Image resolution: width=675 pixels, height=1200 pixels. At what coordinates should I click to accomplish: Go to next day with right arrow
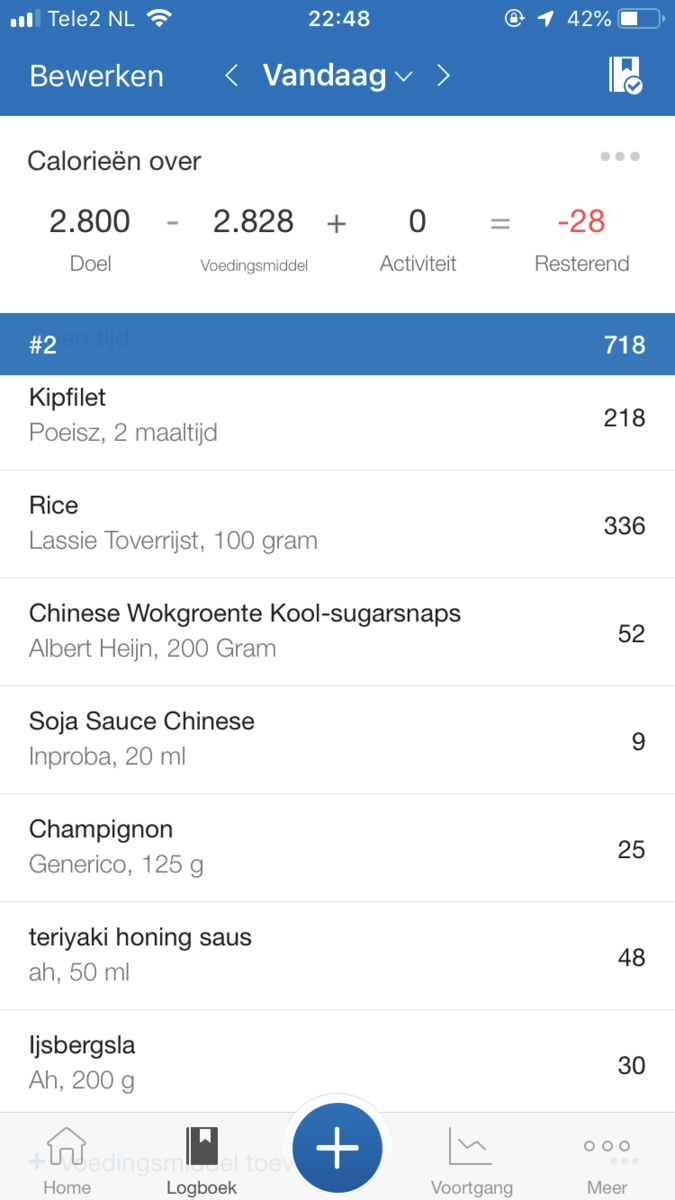(444, 76)
